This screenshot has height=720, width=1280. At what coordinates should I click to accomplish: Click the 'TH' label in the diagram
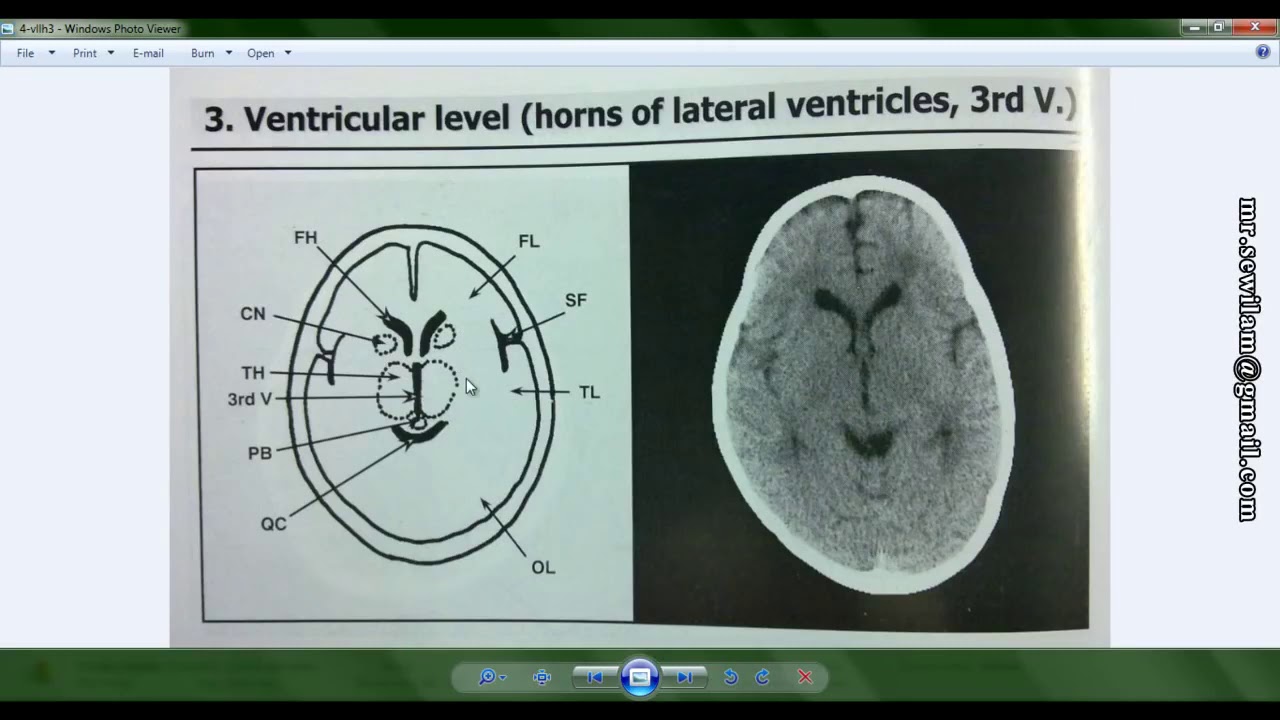pyautogui.click(x=253, y=373)
